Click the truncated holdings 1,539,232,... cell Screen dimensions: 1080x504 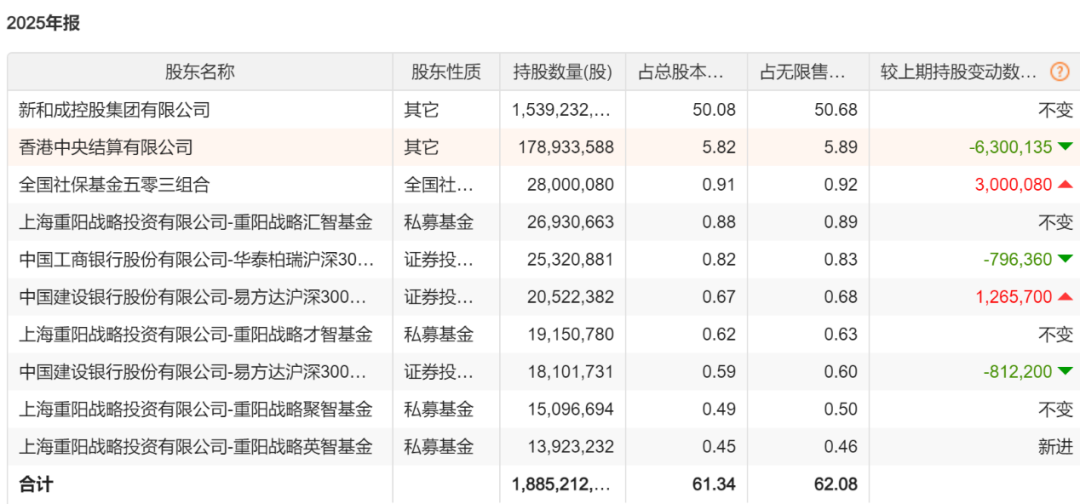561,109
